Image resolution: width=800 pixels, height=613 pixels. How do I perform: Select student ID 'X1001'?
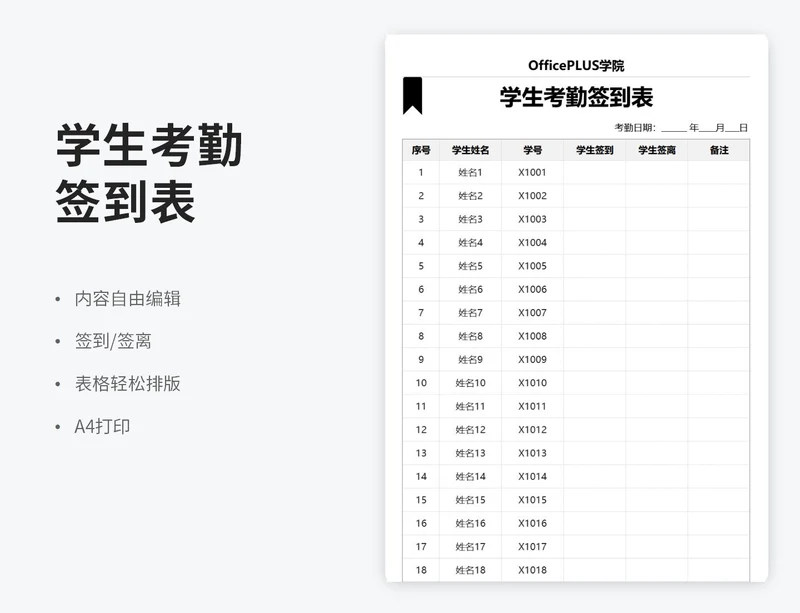(x=532, y=173)
